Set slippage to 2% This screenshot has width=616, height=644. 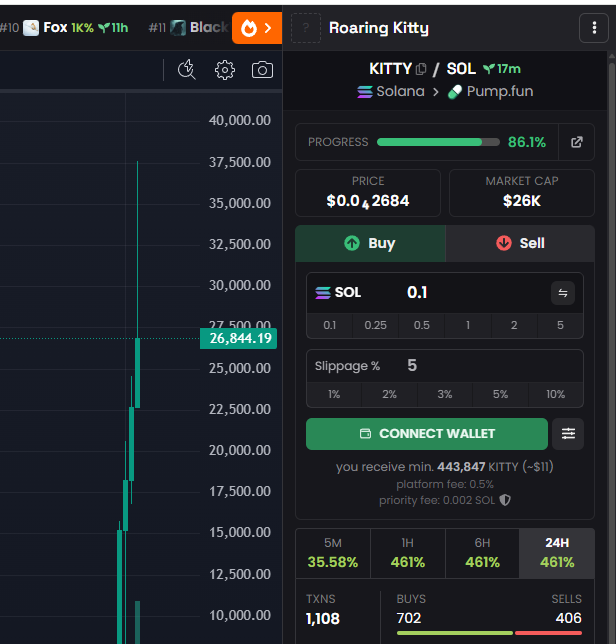coord(389,394)
